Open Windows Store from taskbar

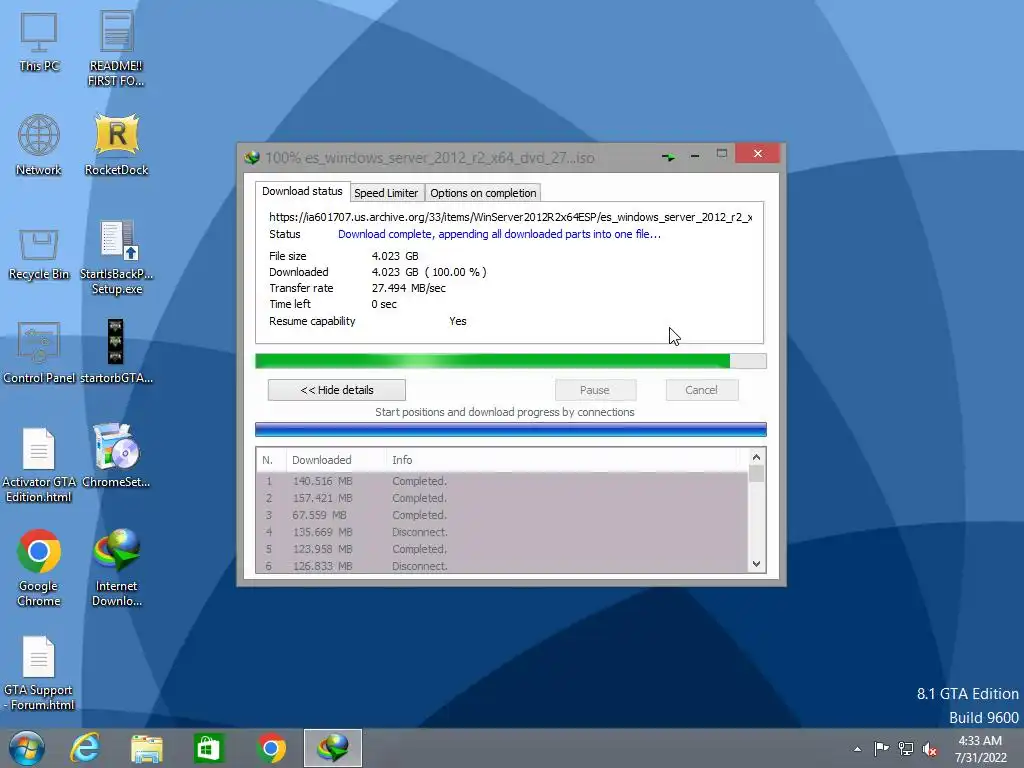[208, 748]
